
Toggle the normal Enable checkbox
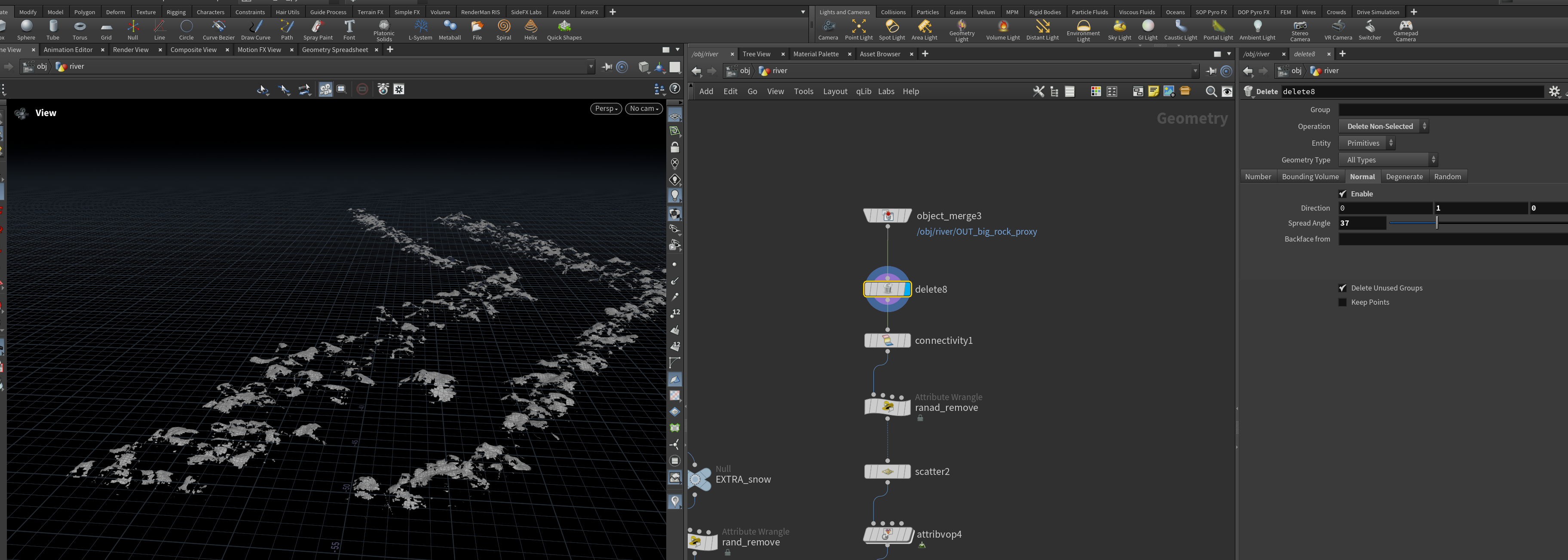1343,193
